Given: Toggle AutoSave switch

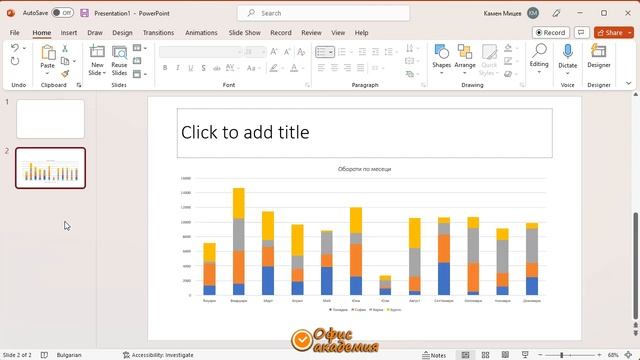Looking at the screenshot, I should click(x=62, y=13).
